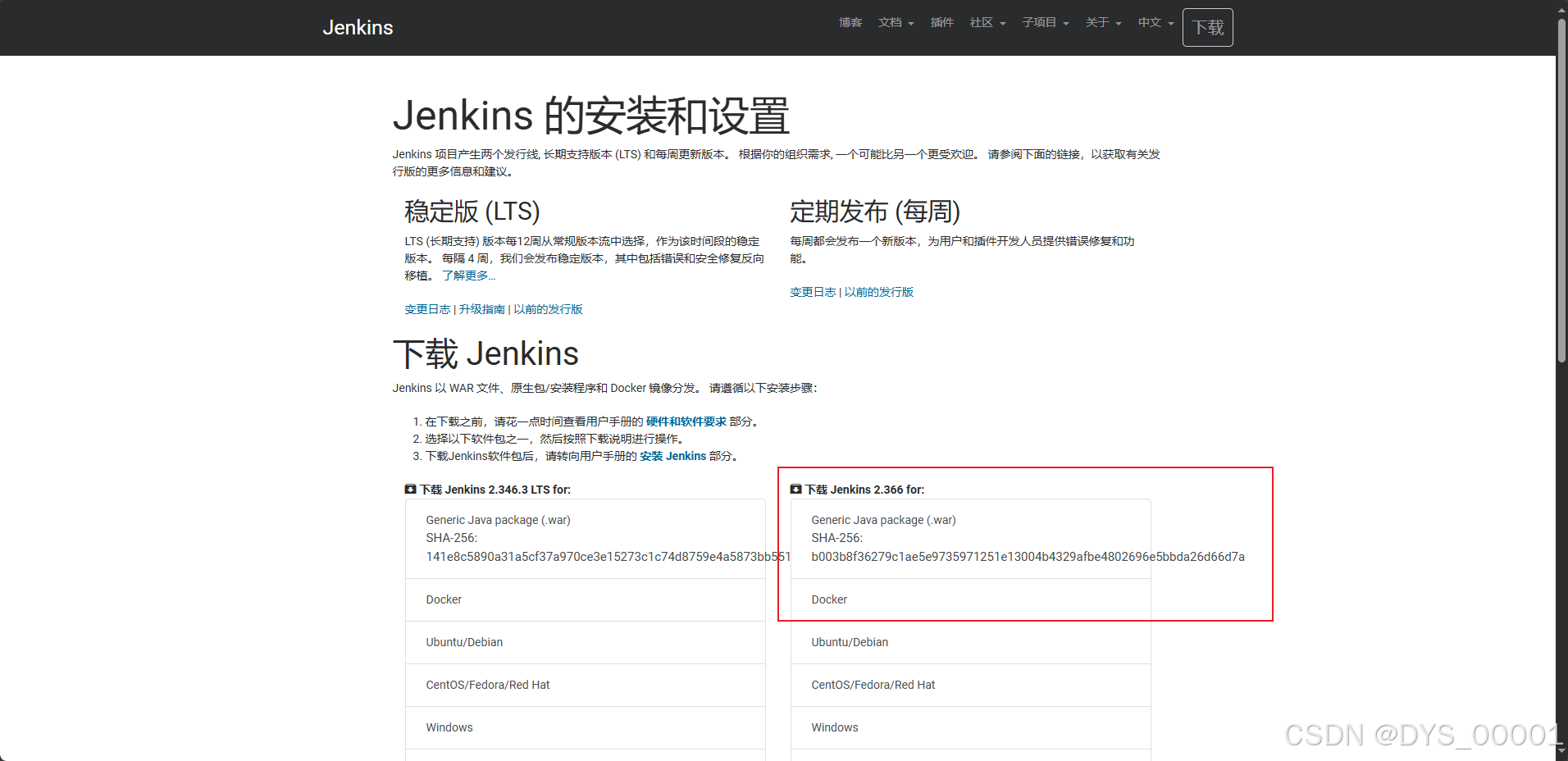
Task: Click the Jenkins 的安装和设置 page title
Action: (x=591, y=116)
